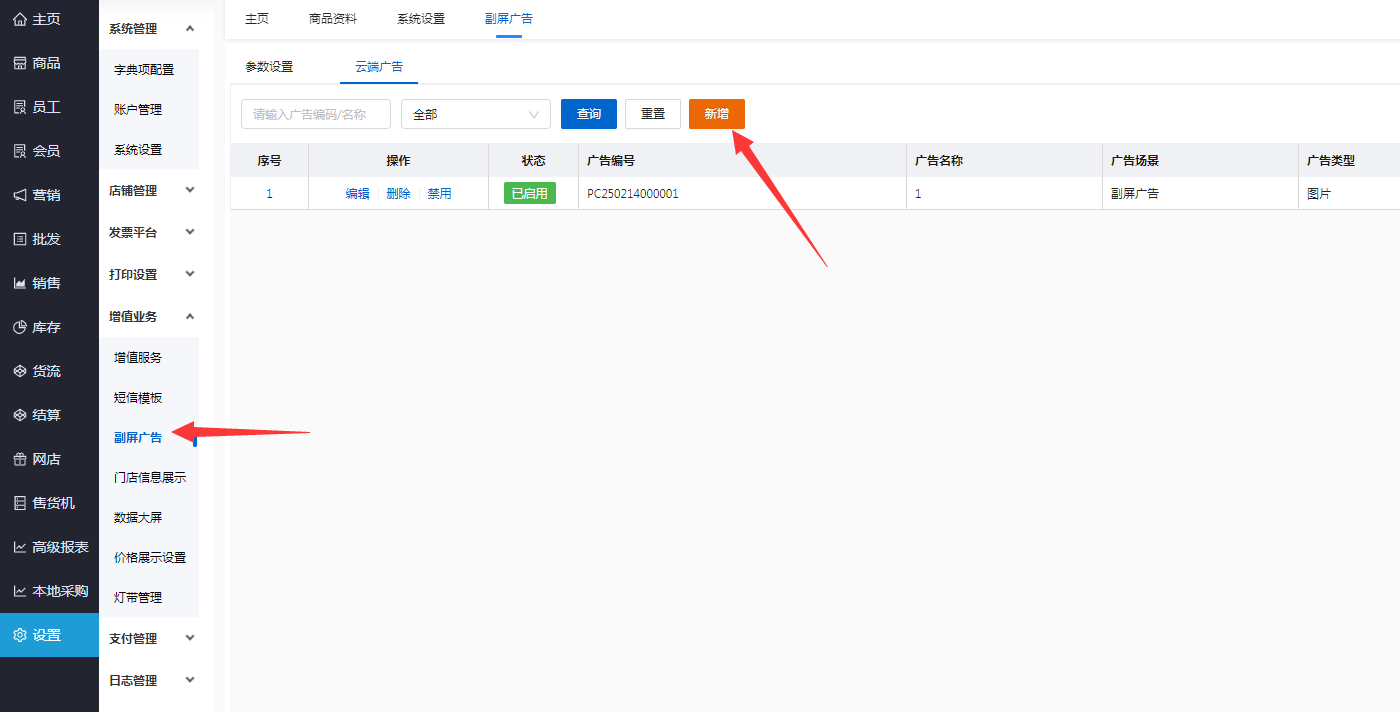This screenshot has height=712, width=1400.
Task: Click the 已启用 status badge
Action: 529,194
